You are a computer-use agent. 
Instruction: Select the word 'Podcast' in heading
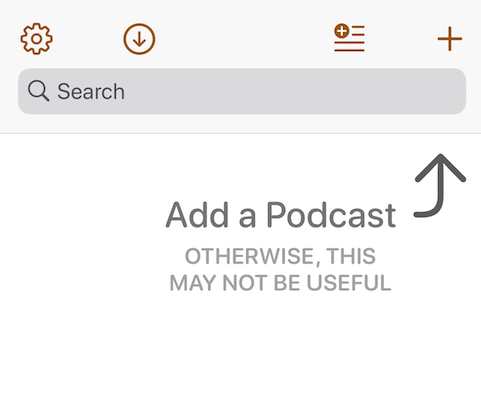[331, 215]
